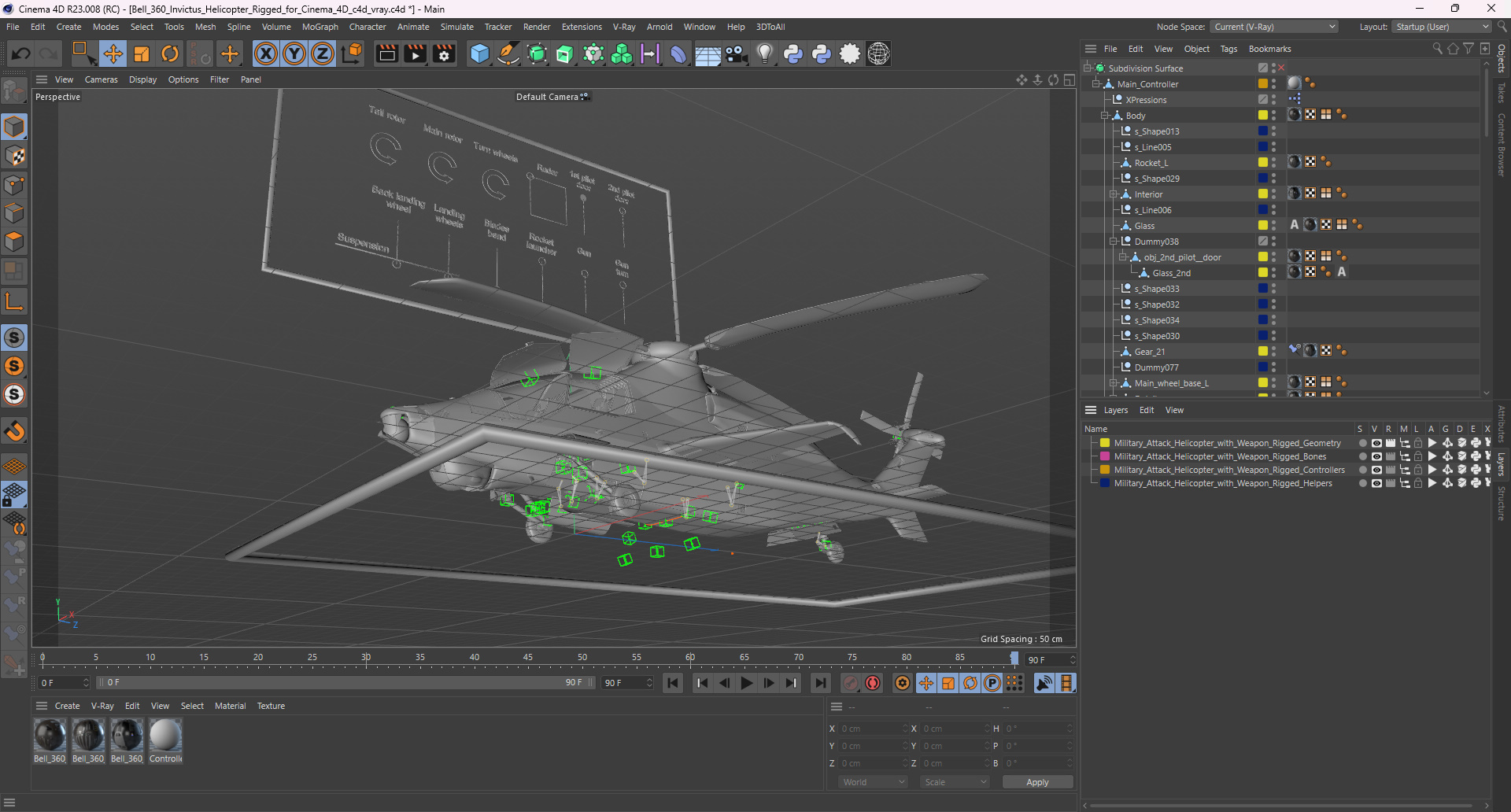This screenshot has height=812, width=1511.
Task: Add a Cube primitive object
Action: click(x=479, y=54)
